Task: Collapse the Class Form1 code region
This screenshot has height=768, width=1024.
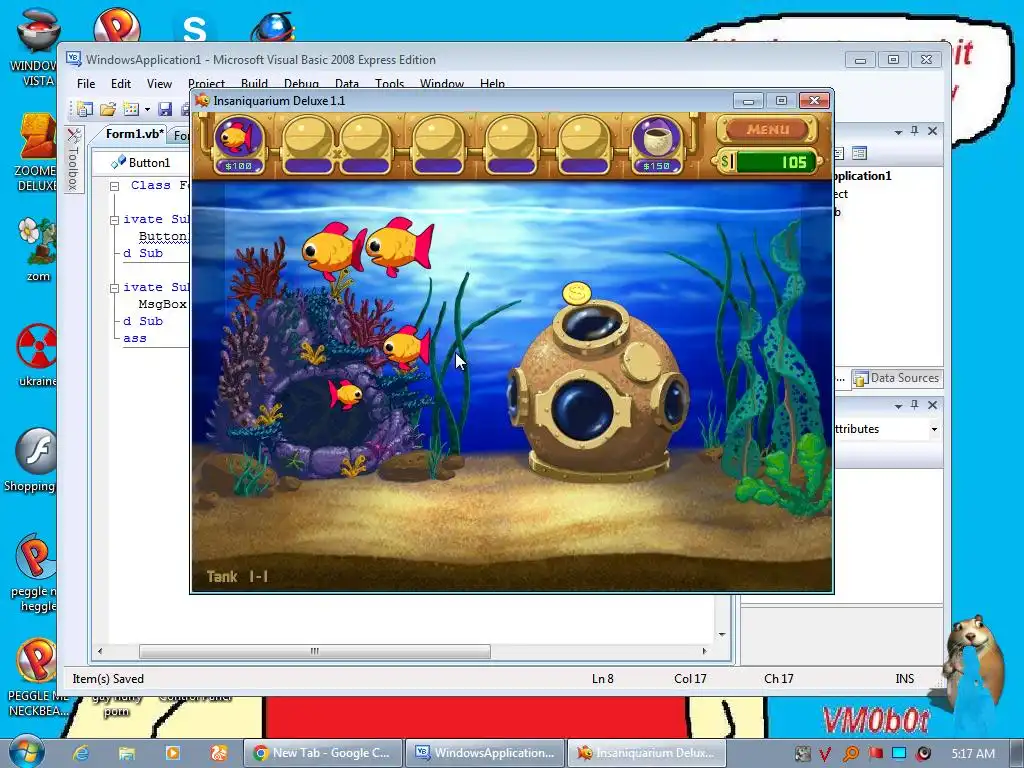Action: 114,186
